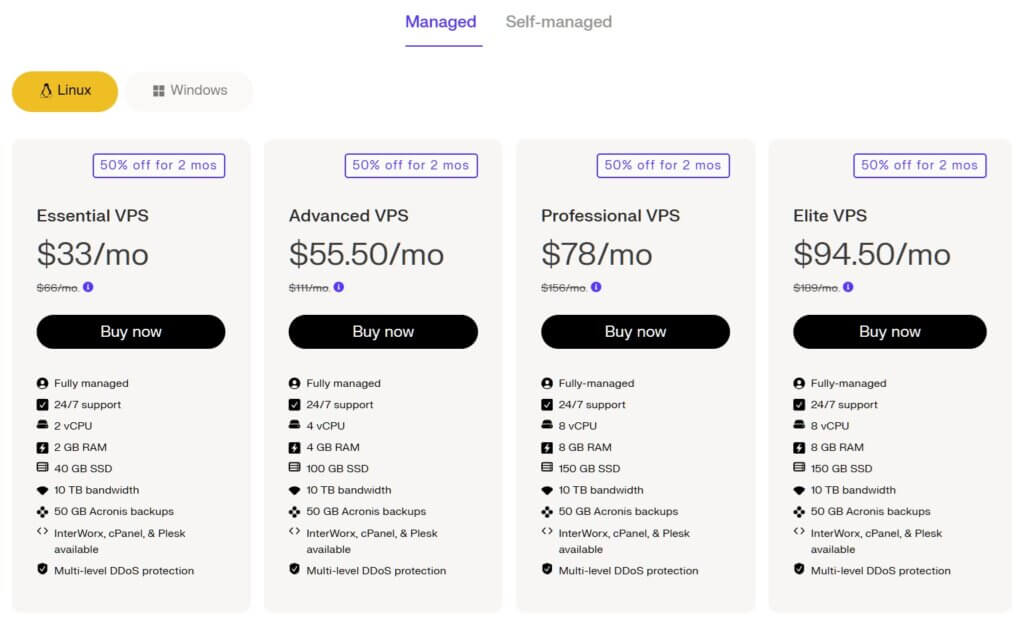Click info icon beside Elite VPS $189/mo price
1024x627 pixels.
pyautogui.click(x=848, y=287)
